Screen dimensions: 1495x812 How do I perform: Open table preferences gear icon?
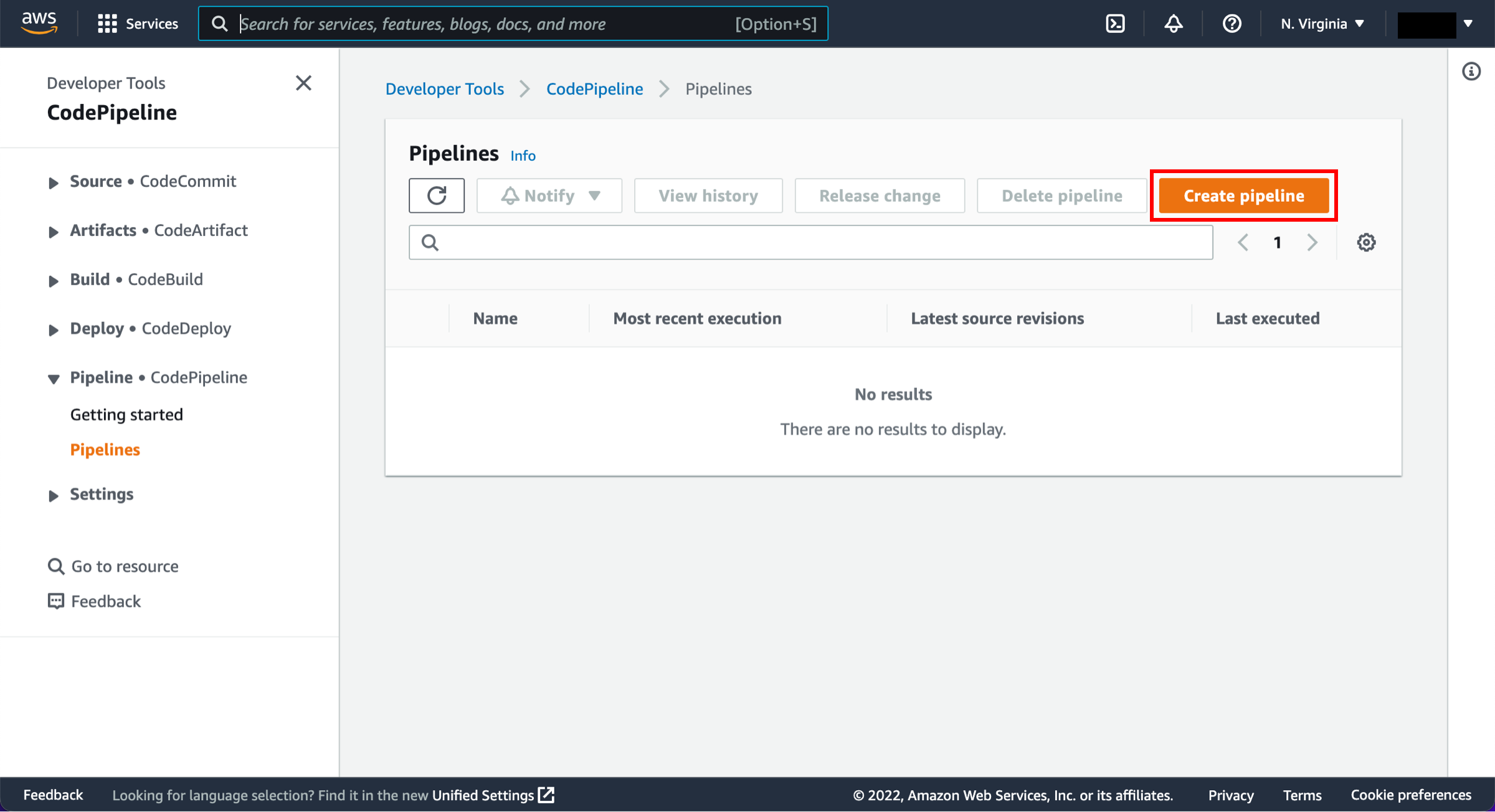tap(1366, 242)
